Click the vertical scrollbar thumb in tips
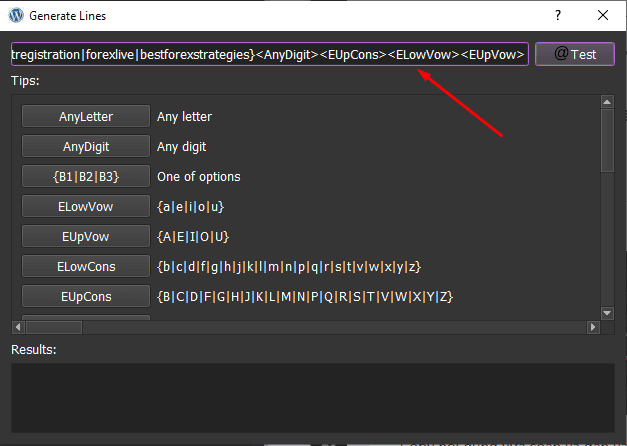Viewport: 627px width, 446px height. coord(607,140)
